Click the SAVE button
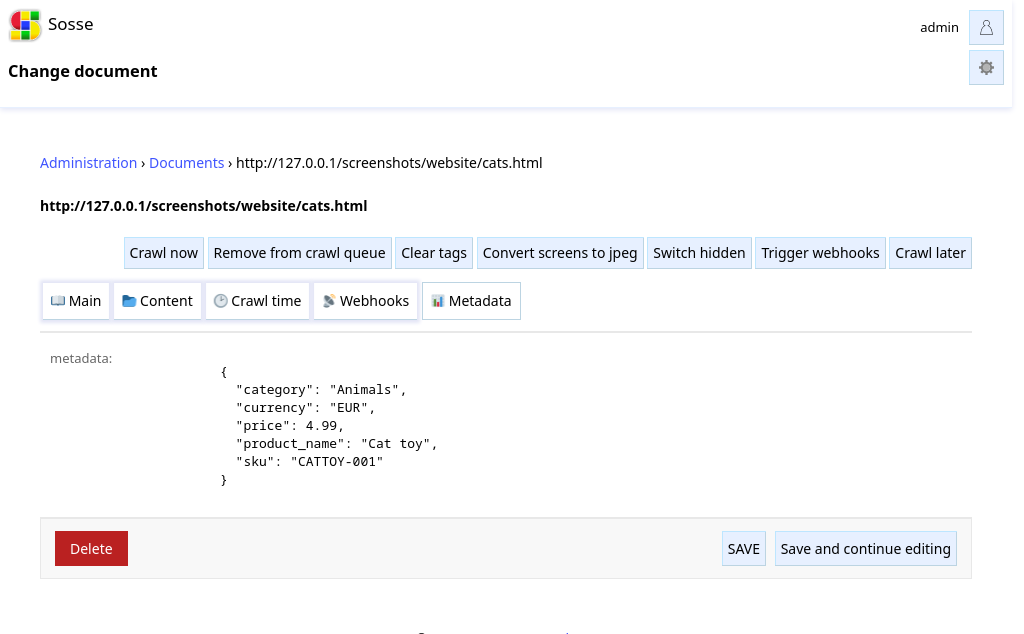 (x=744, y=549)
